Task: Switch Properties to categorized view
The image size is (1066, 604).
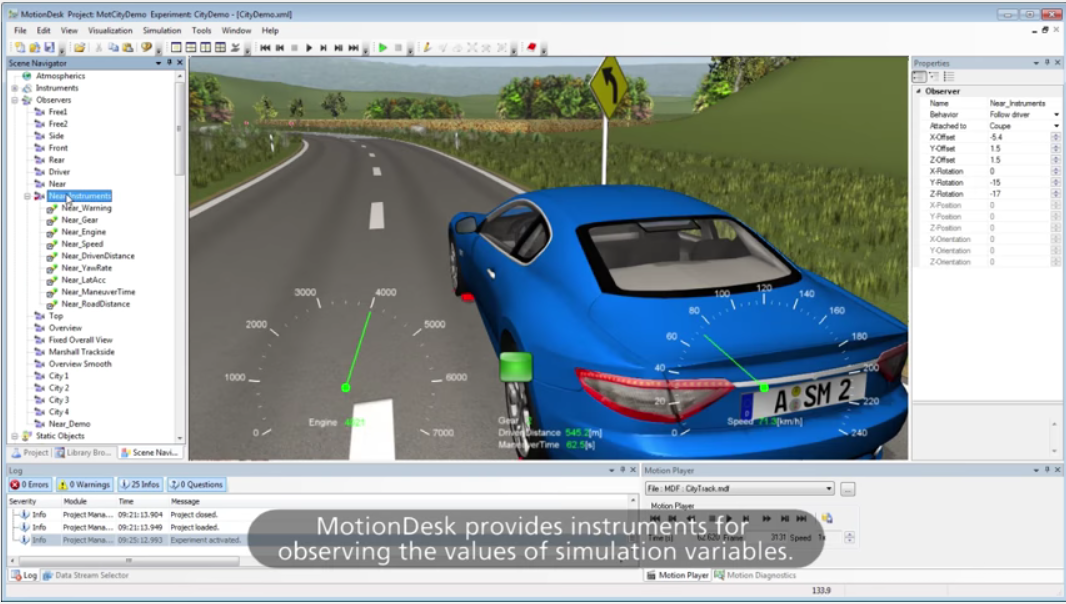Action: [919, 77]
